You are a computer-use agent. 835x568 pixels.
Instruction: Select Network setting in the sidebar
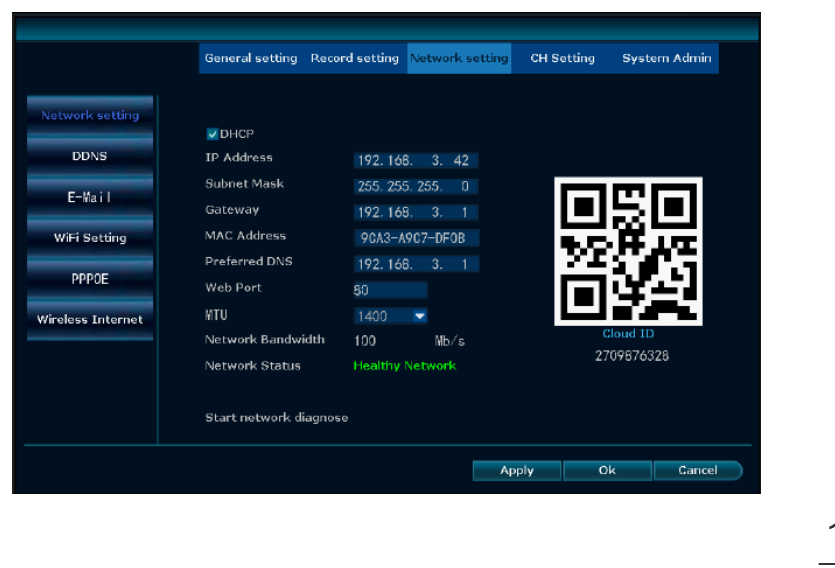point(90,115)
